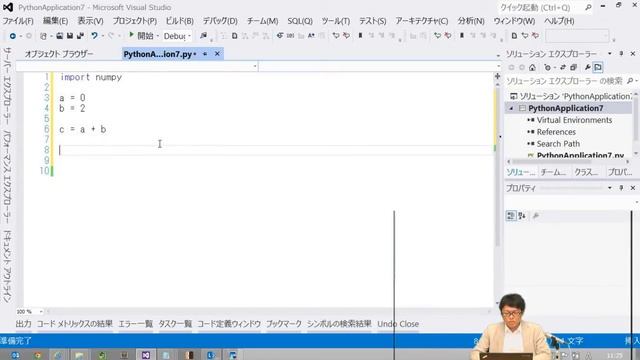Switch to the クラス... panel tab
Screen dimensions: 640x360
pyautogui.click(x=586, y=172)
